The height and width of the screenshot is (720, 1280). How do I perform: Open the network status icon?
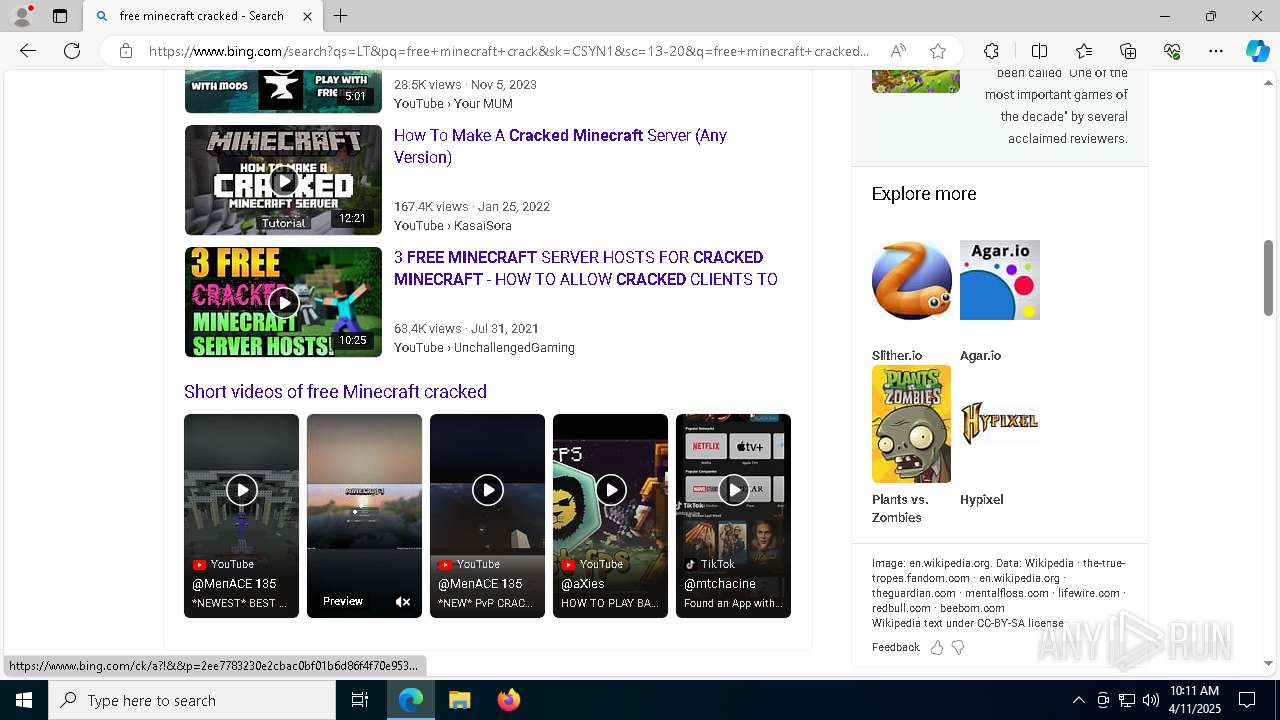click(x=1127, y=700)
